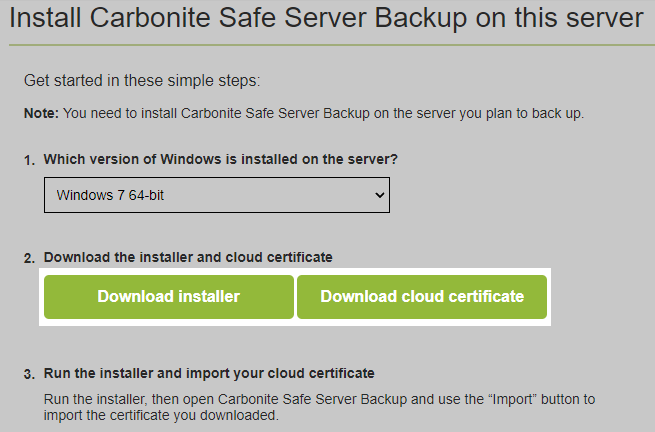The image size is (655, 432).
Task: Click the 'Run the installer and import' step heading
Action: 209,373
